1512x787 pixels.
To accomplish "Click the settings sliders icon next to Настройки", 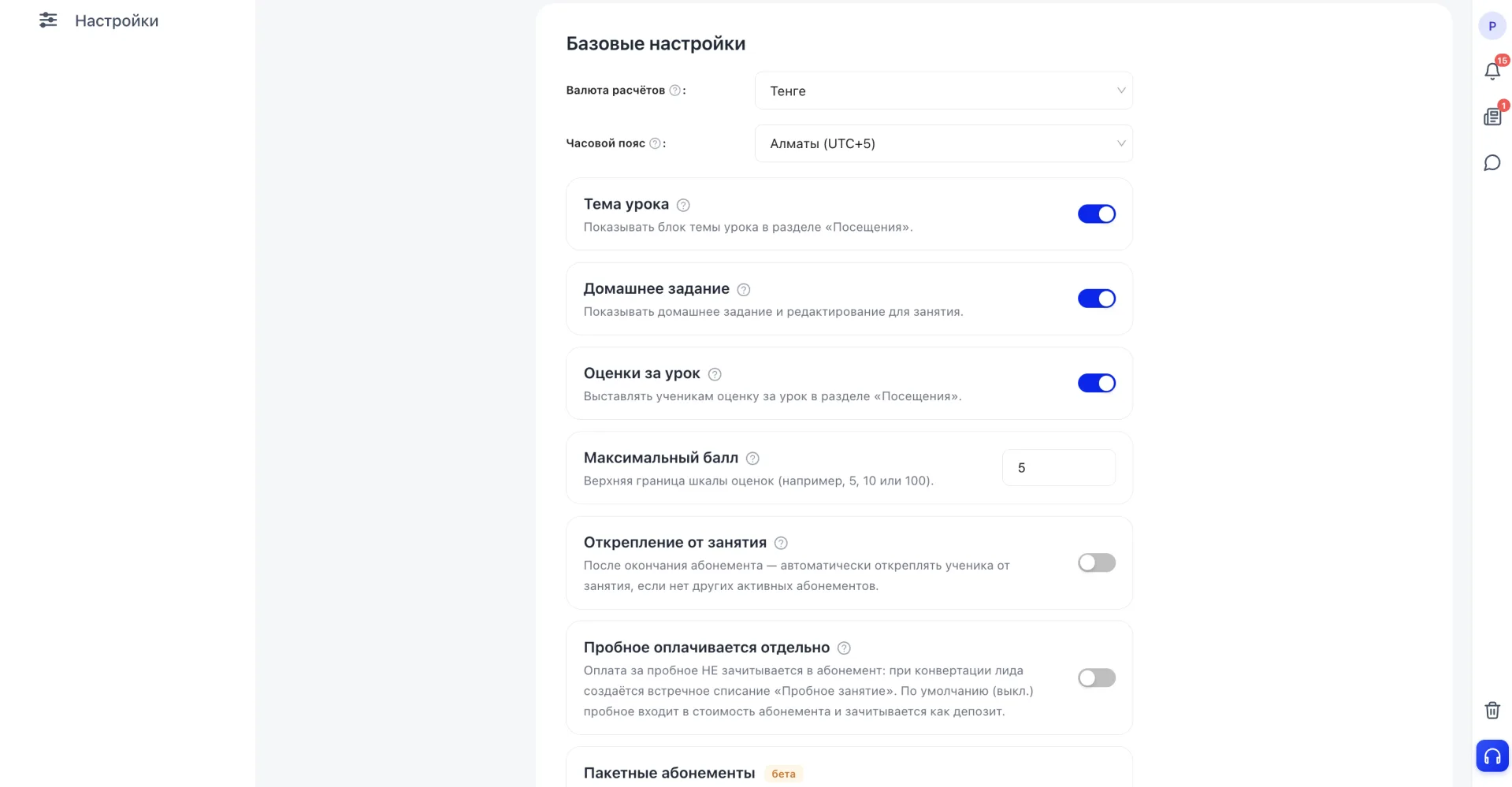I will click(x=48, y=20).
